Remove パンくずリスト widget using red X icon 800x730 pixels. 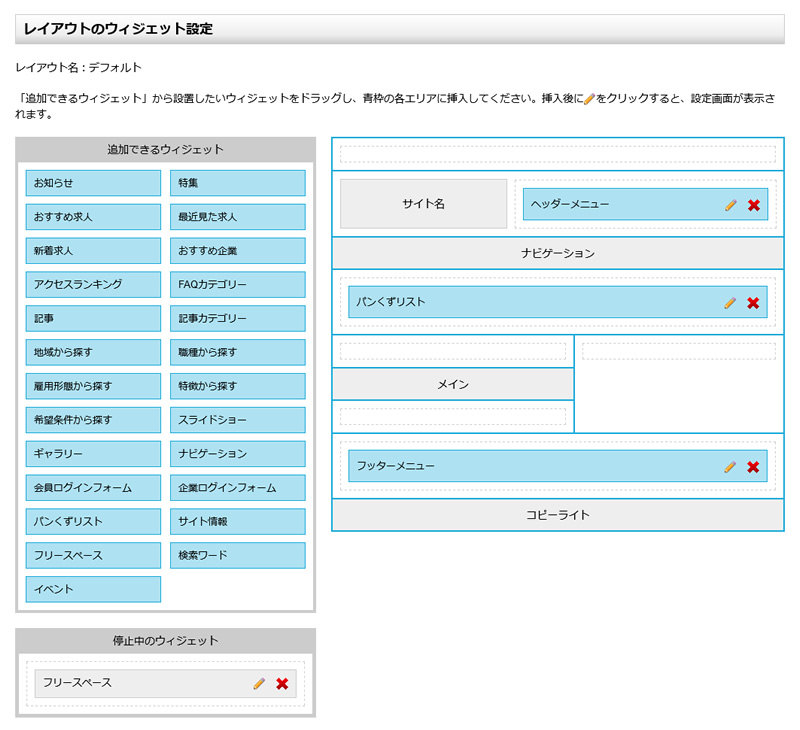pyautogui.click(x=752, y=301)
